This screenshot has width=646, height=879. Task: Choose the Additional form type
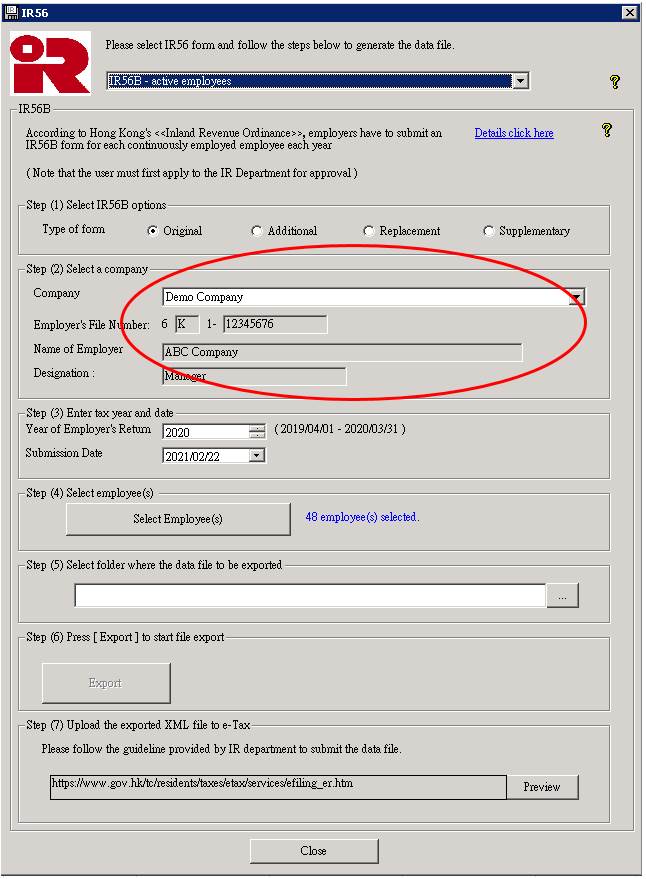point(257,231)
